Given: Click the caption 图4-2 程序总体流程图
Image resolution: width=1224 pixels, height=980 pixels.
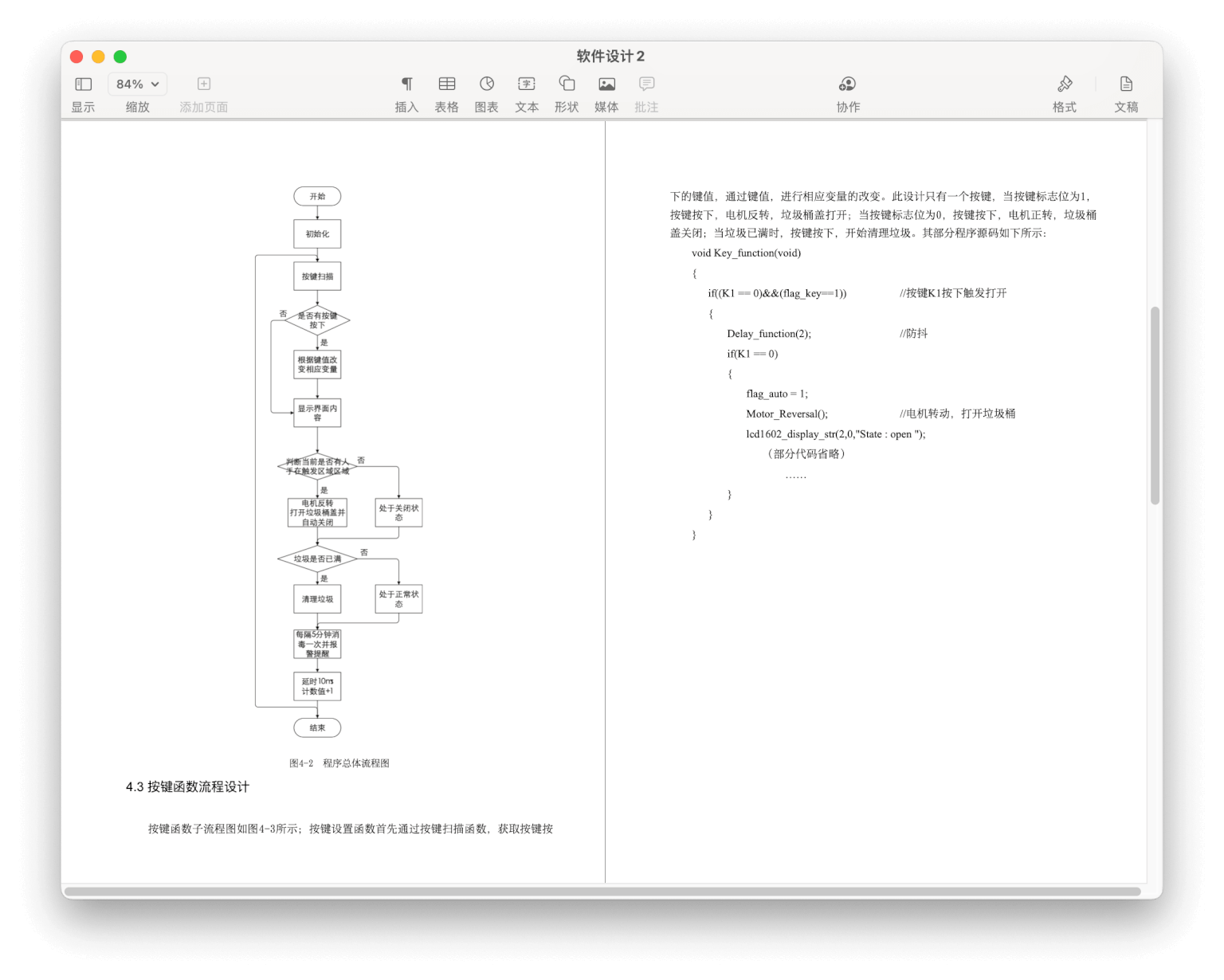Looking at the screenshot, I should (x=339, y=763).
